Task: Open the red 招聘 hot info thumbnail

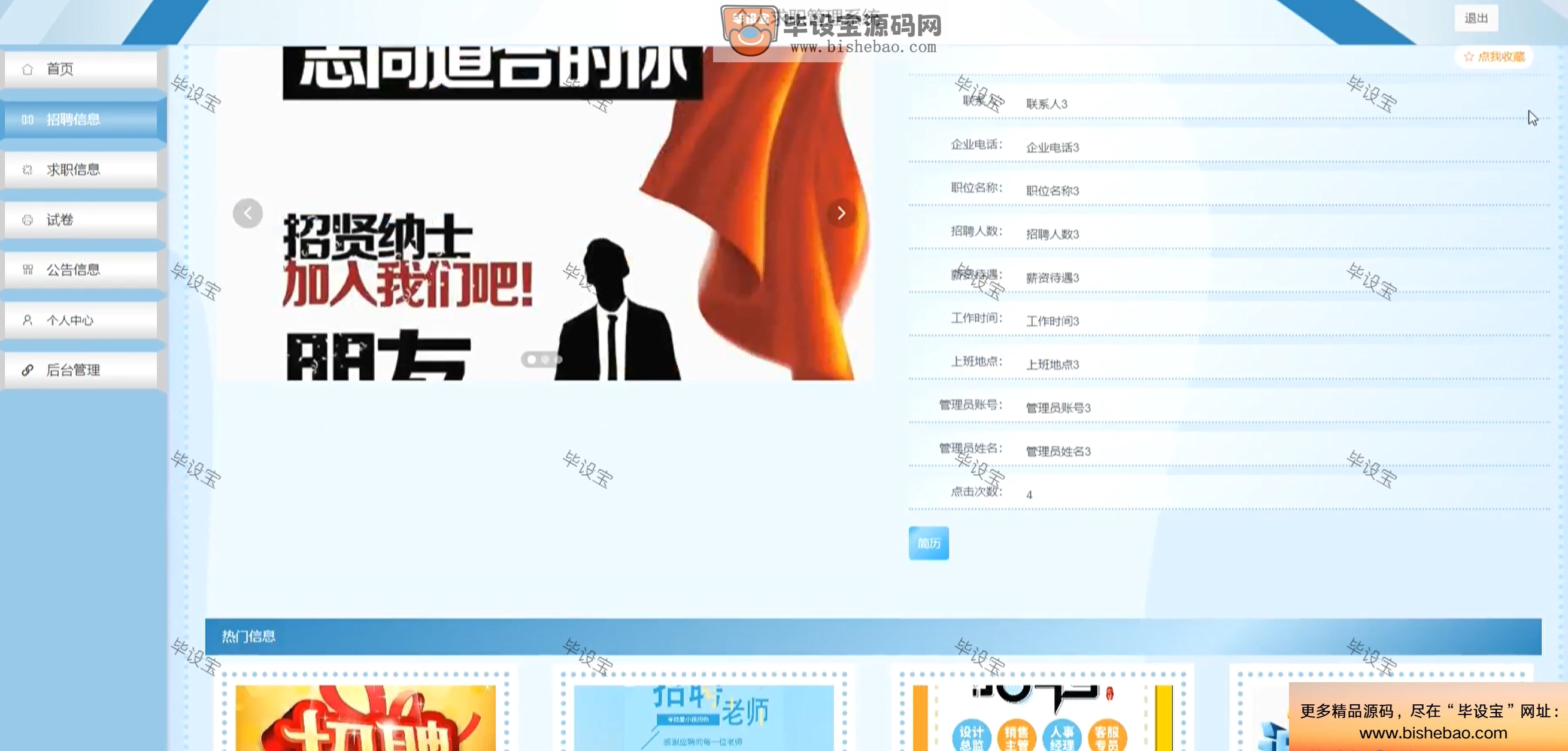Action: [365, 717]
